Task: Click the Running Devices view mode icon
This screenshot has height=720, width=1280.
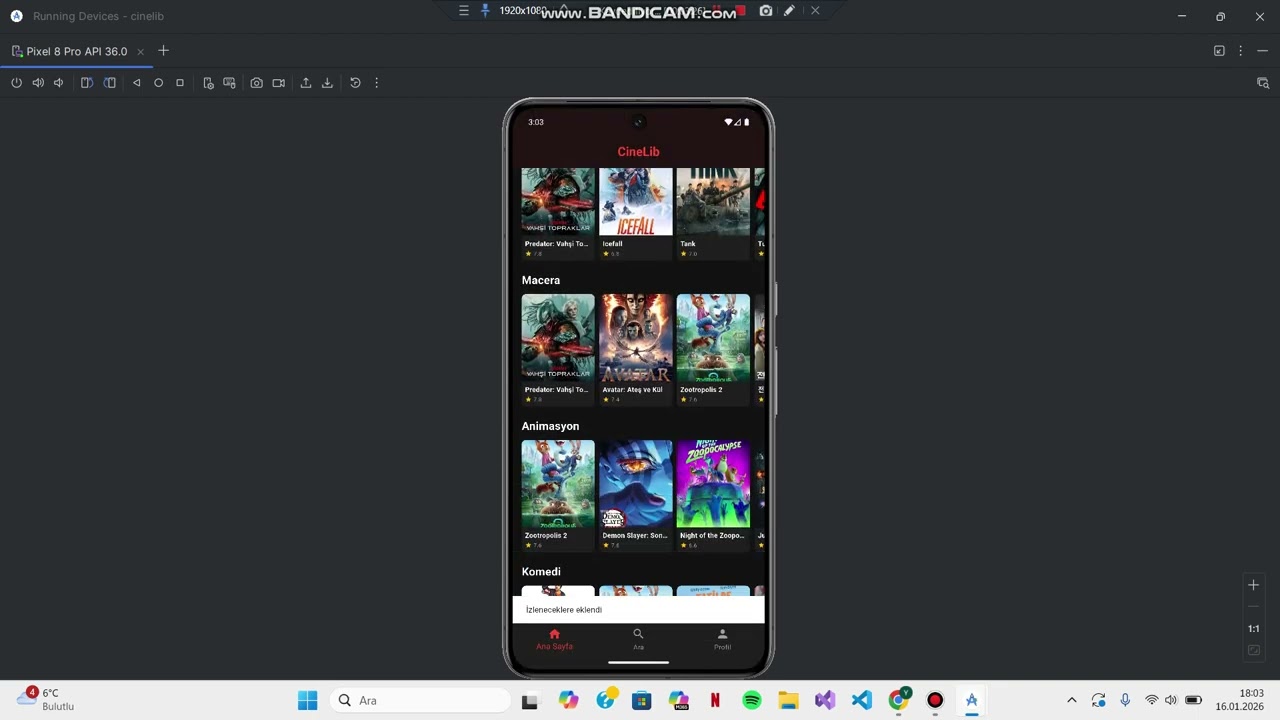Action: click(1219, 51)
